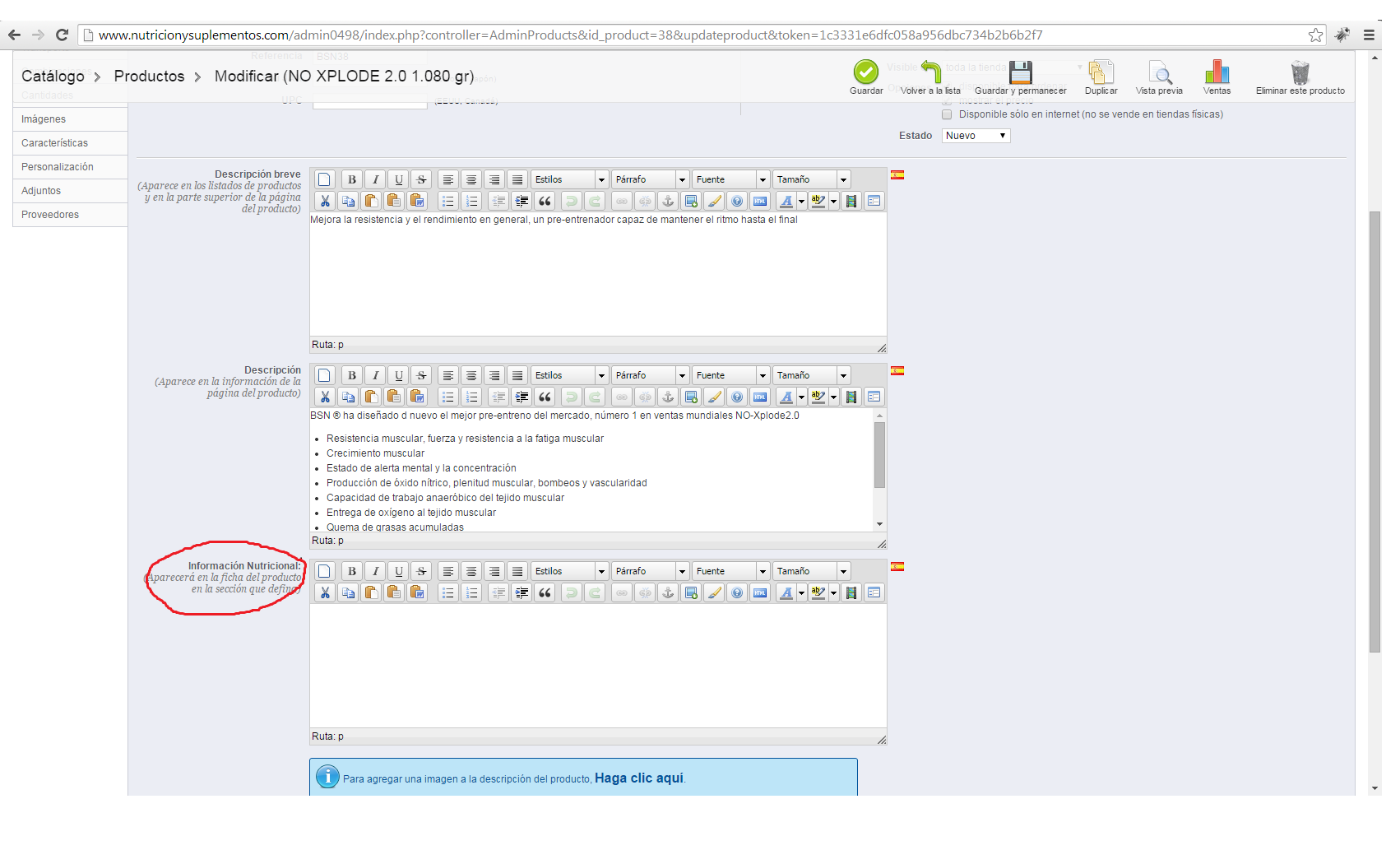Edit HTML source in Descripción editor
The width and height of the screenshot is (1400, 864).
pyautogui.click(x=760, y=397)
